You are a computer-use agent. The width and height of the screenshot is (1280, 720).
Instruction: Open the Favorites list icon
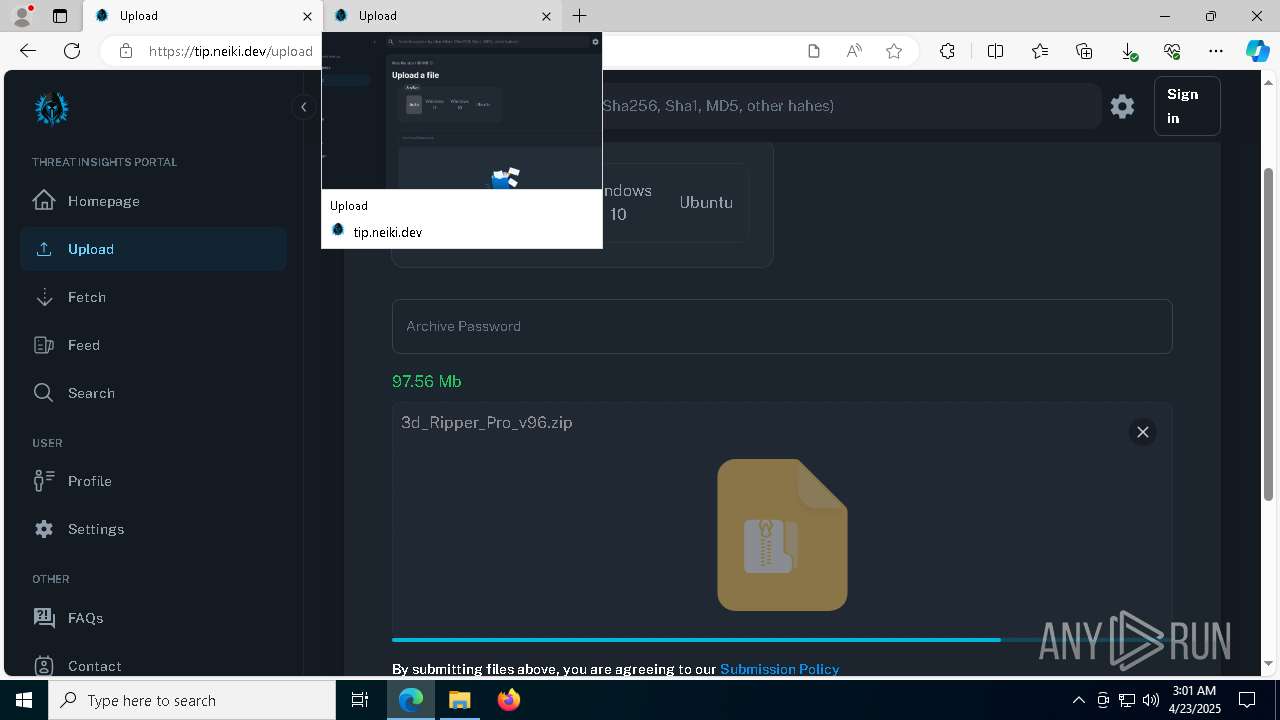pos(1040,51)
